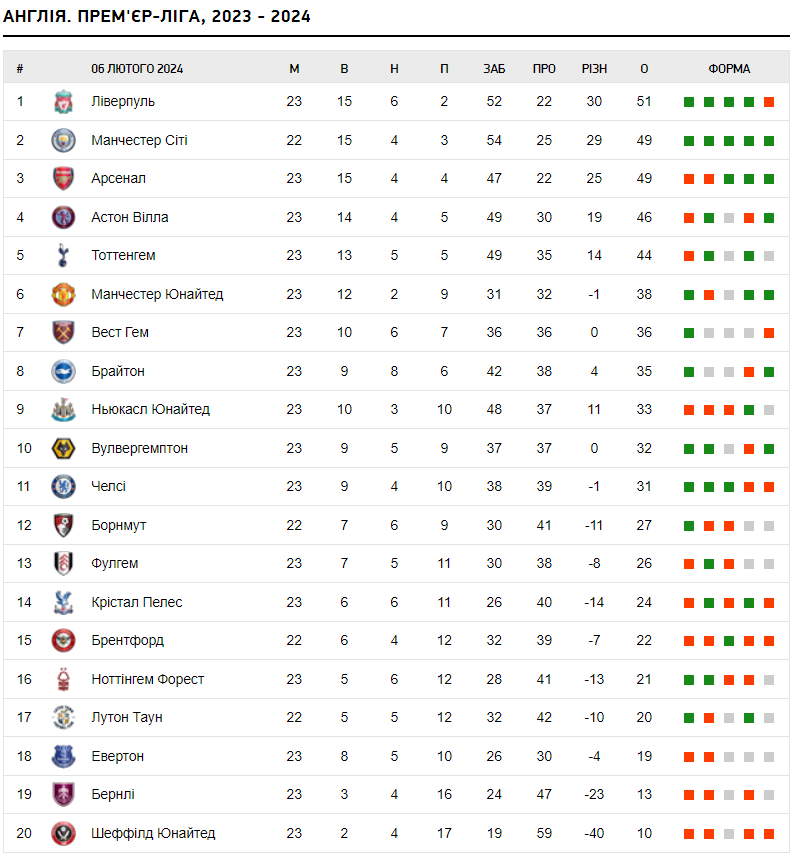
Task: Sort by the ЗАБ goals scored header
Action: (x=494, y=69)
